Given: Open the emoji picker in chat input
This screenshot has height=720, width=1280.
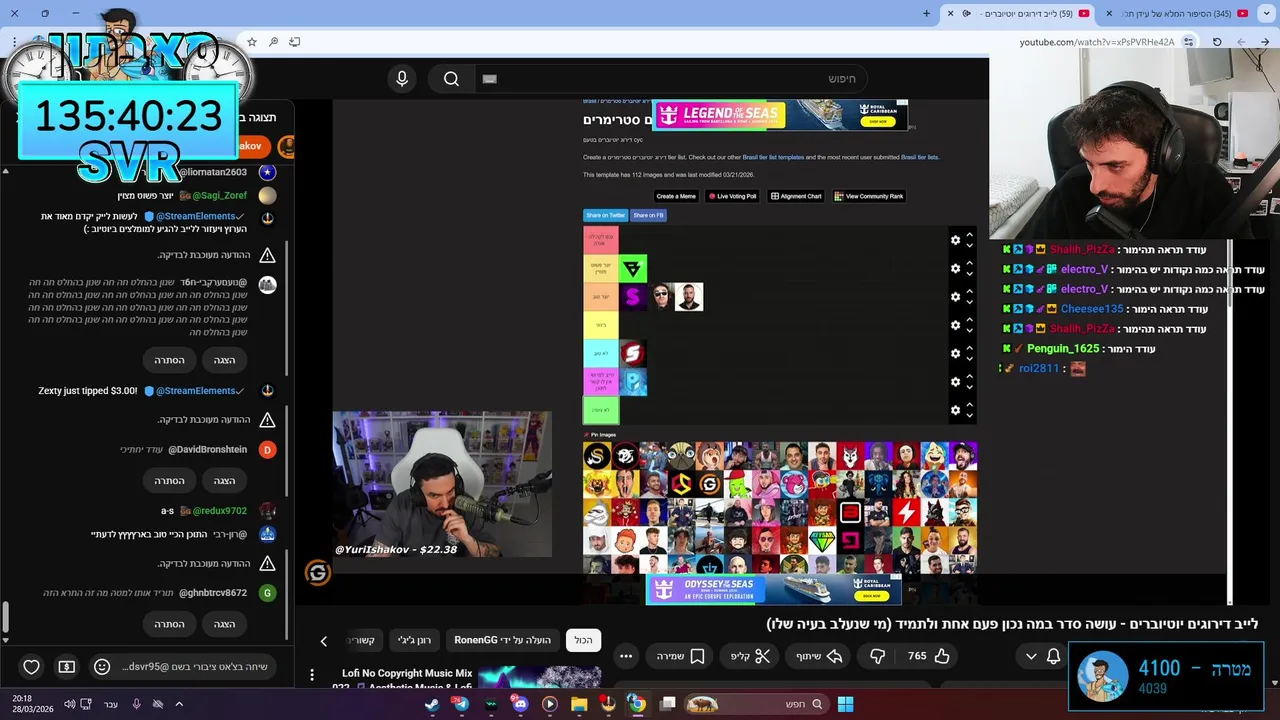Looking at the screenshot, I should click(x=101, y=667).
